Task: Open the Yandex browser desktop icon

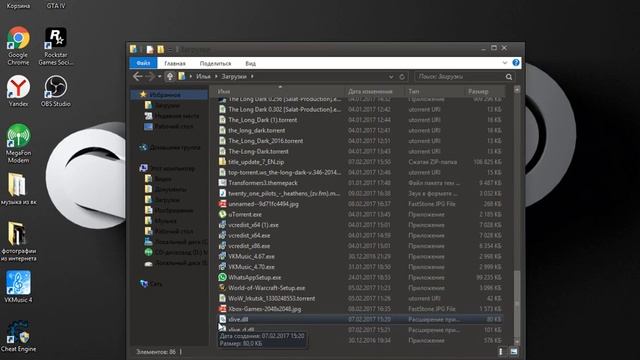Action: pyautogui.click(x=18, y=91)
